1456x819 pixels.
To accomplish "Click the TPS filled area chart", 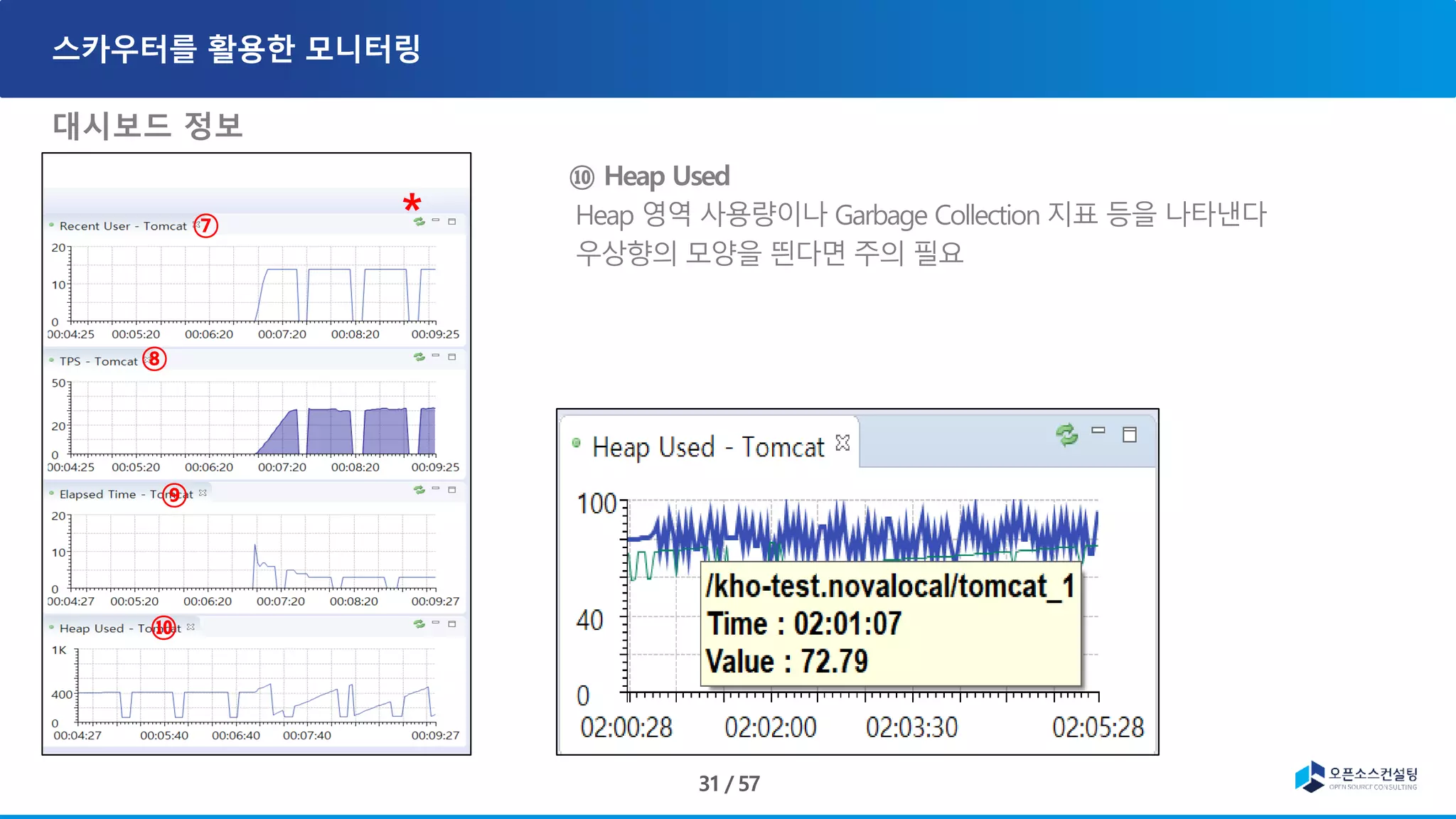I will click(x=253, y=418).
